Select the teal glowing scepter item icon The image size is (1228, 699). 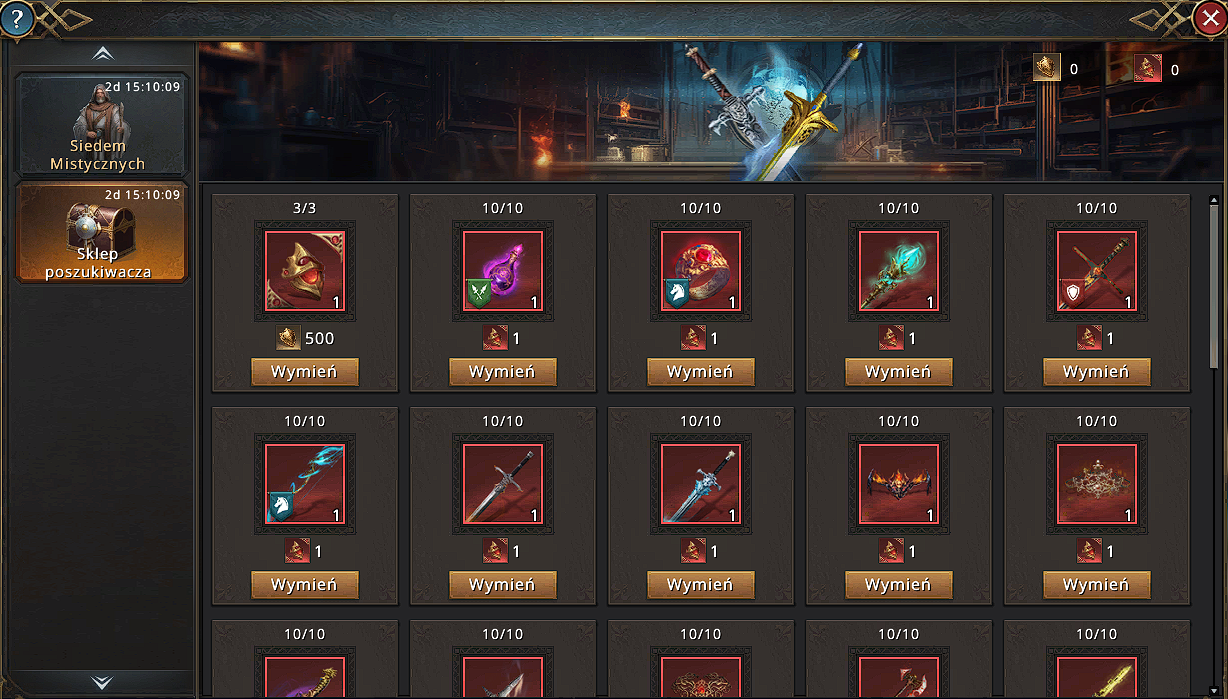899,272
